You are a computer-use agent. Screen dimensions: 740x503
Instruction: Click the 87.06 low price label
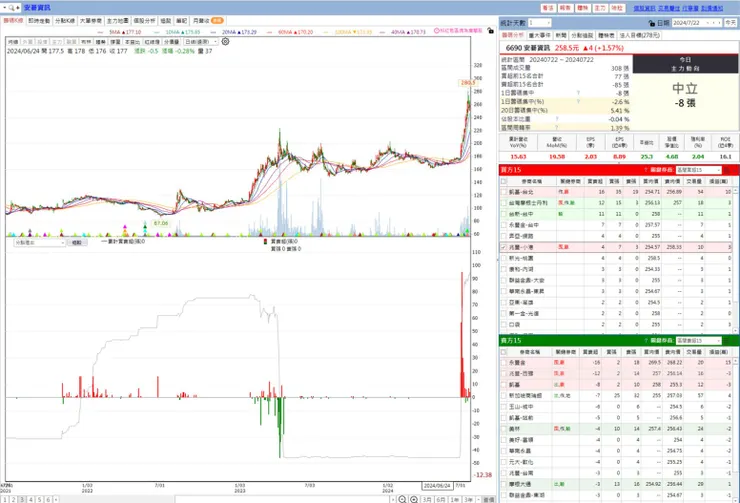coord(160,223)
